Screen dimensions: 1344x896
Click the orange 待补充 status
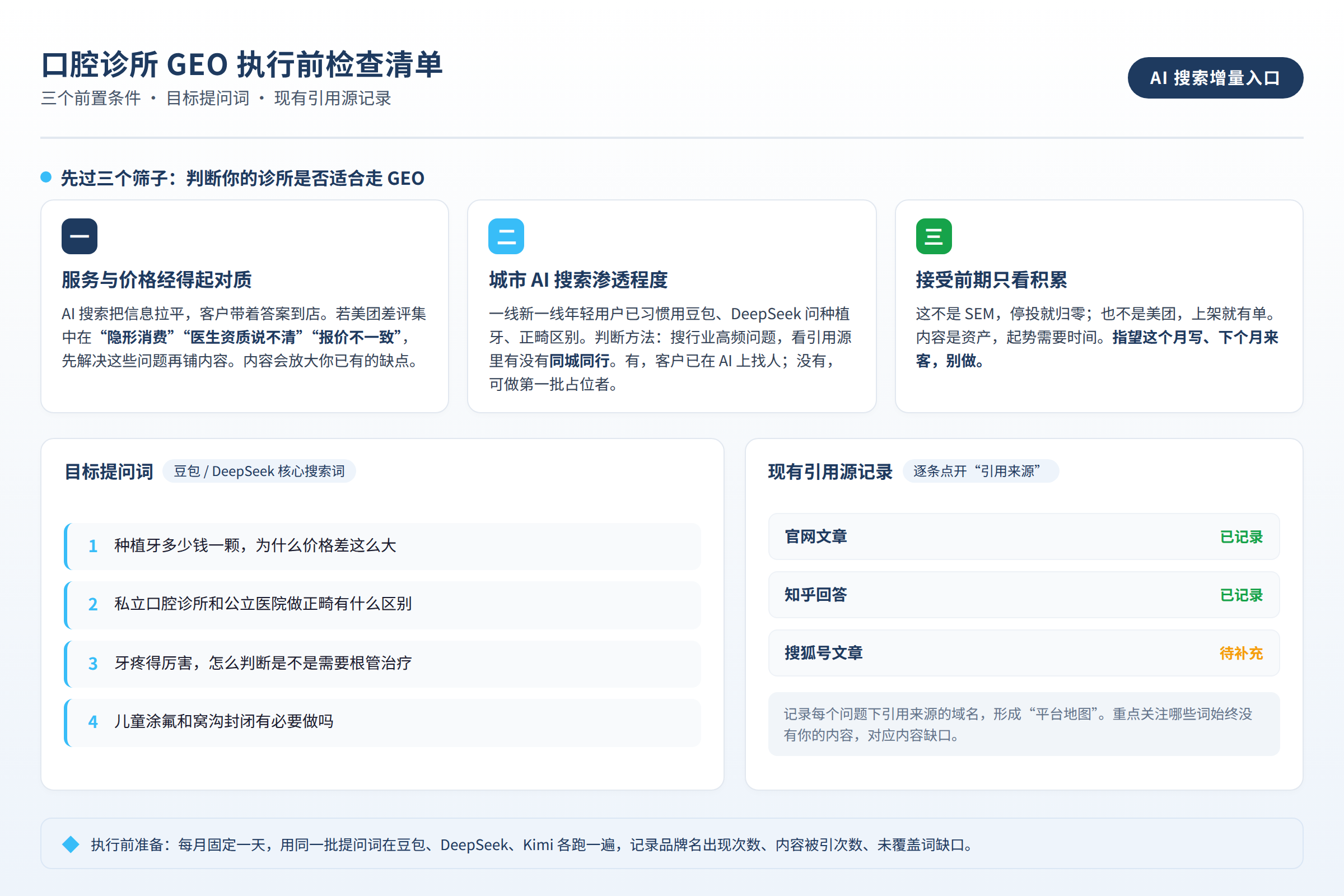pos(1241,654)
